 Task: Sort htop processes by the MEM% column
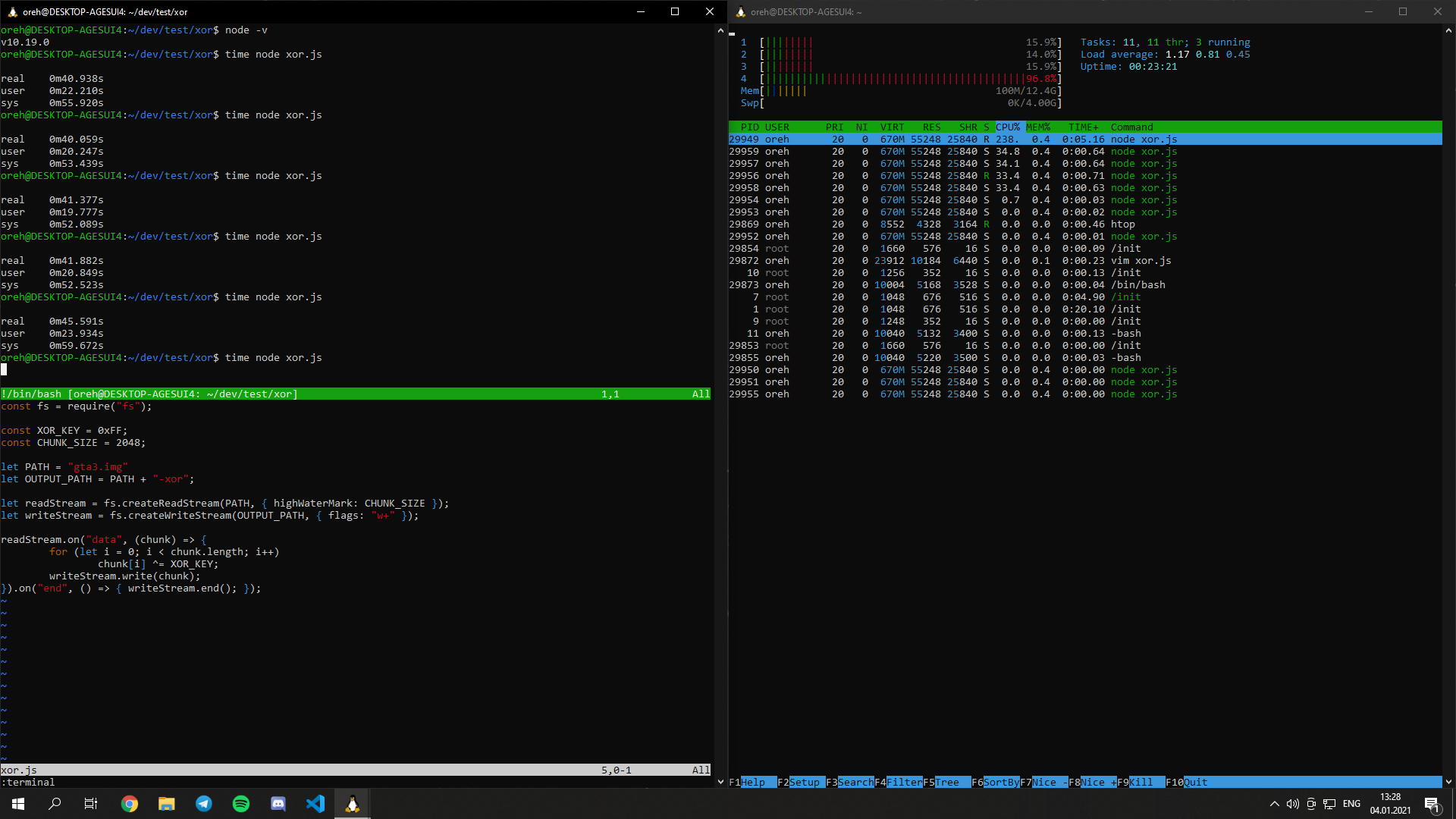click(x=1037, y=127)
